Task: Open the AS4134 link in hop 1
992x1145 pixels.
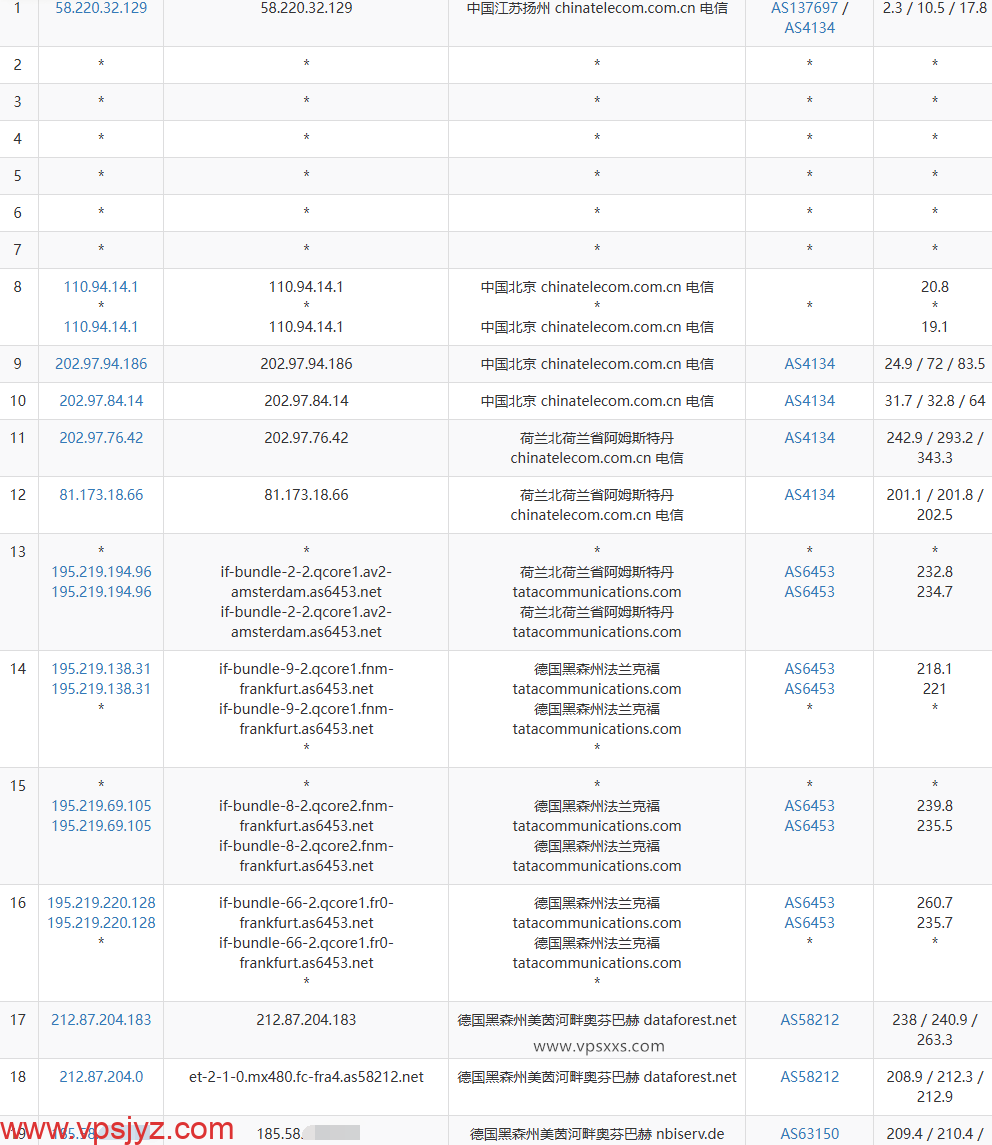Action: [809, 28]
